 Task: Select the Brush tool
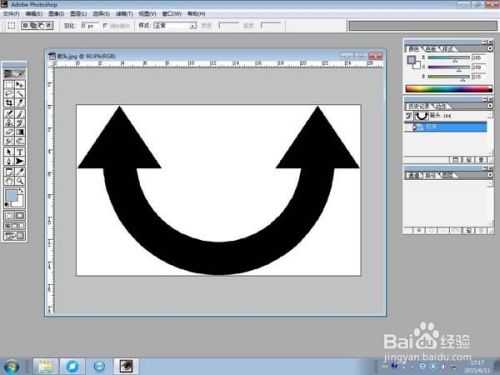point(20,114)
